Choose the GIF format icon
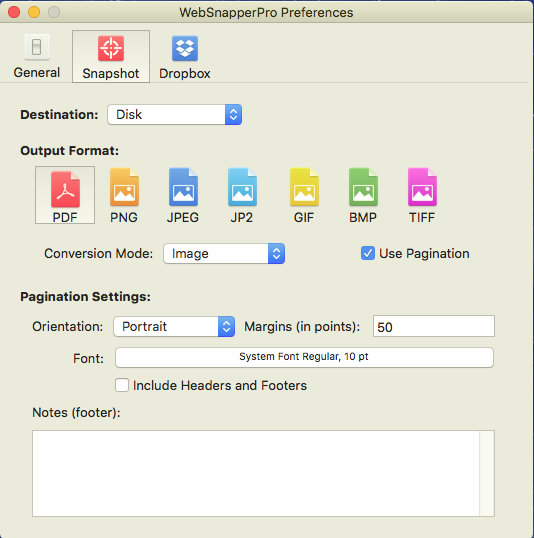The width and height of the screenshot is (534, 538). pyautogui.click(x=304, y=195)
